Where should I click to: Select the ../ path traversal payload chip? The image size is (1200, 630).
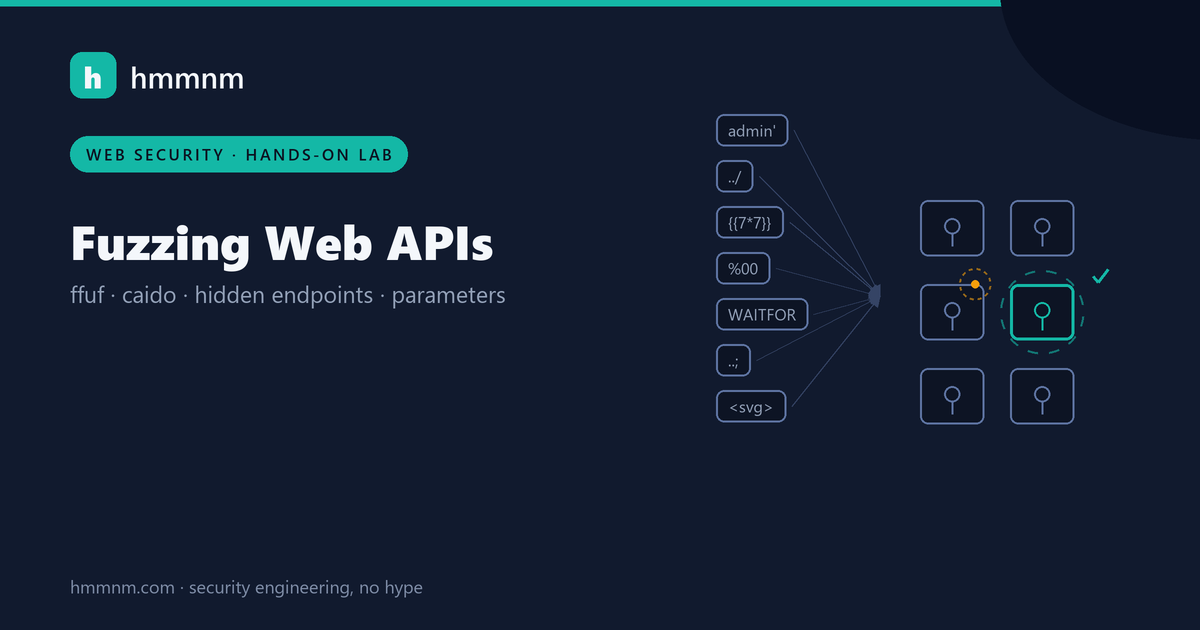[x=734, y=176]
